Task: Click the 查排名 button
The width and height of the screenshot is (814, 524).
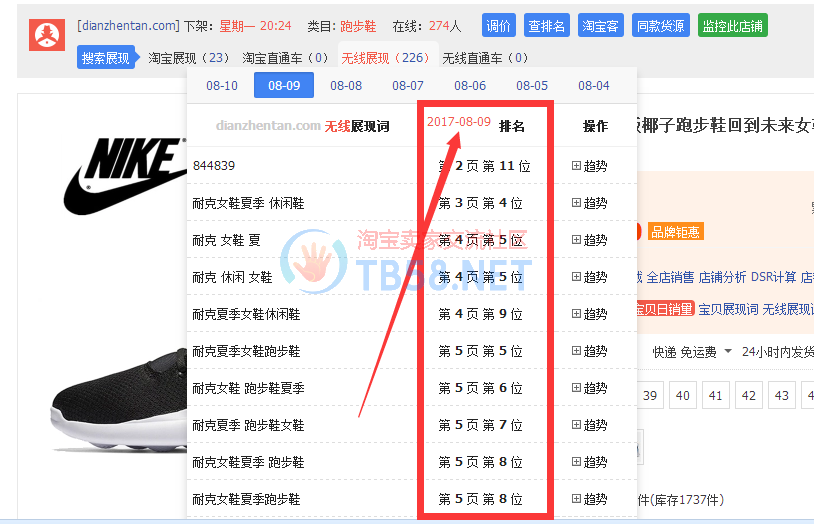Action: pos(547,25)
